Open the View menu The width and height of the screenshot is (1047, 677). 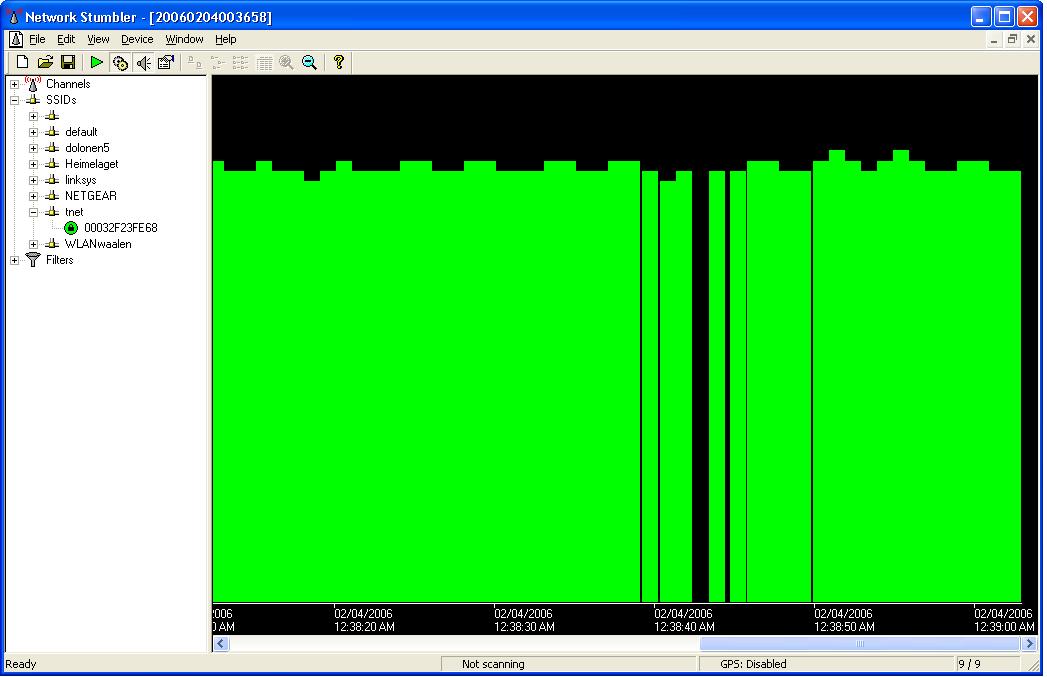pos(98,39)
